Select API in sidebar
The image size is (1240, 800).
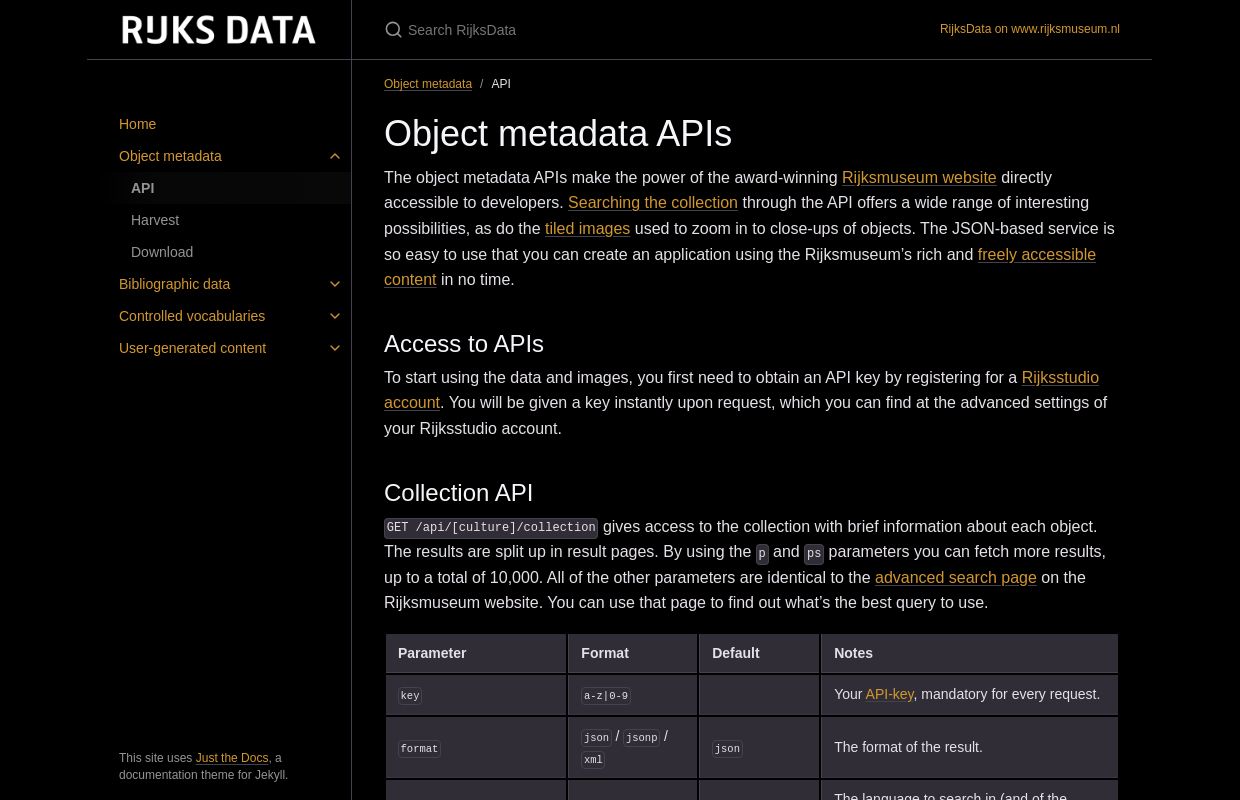click(x=143, y=188)
